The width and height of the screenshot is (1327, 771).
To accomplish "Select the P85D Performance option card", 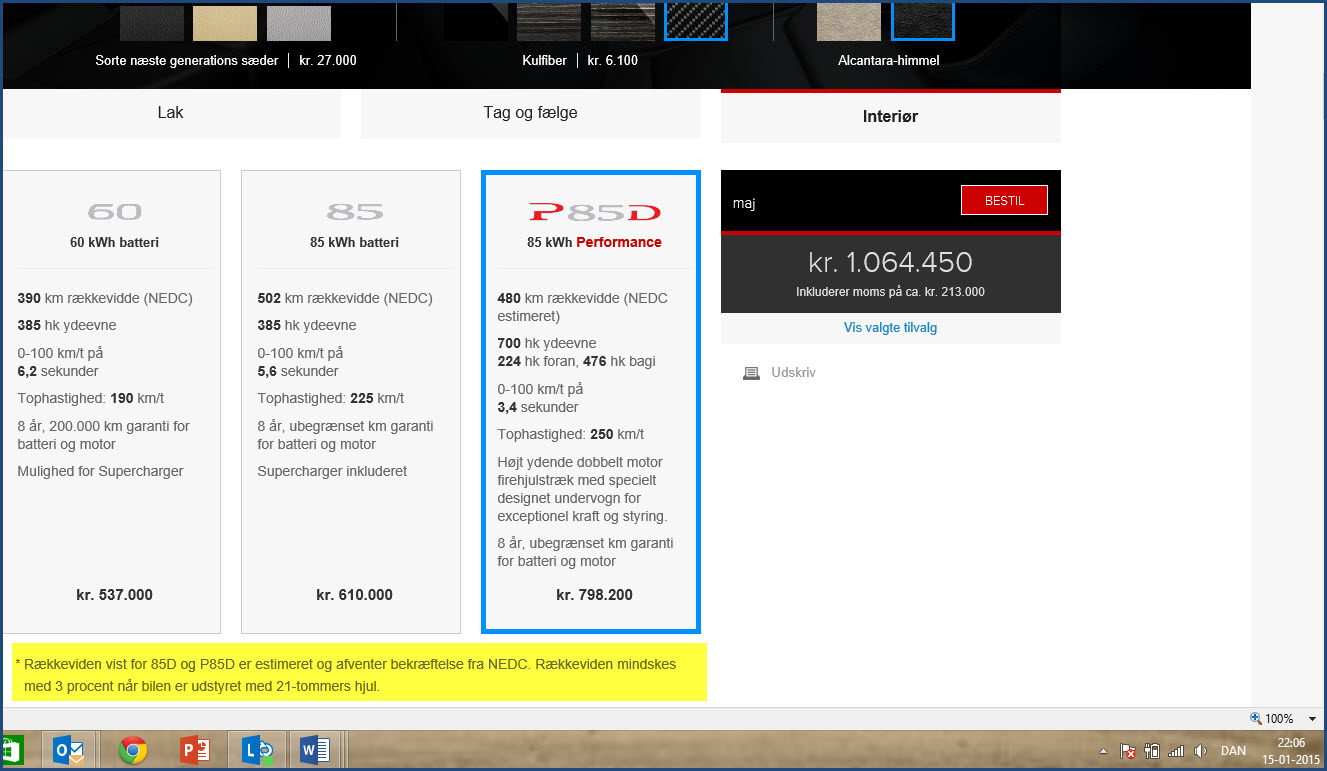I will [x=591, y=402].
